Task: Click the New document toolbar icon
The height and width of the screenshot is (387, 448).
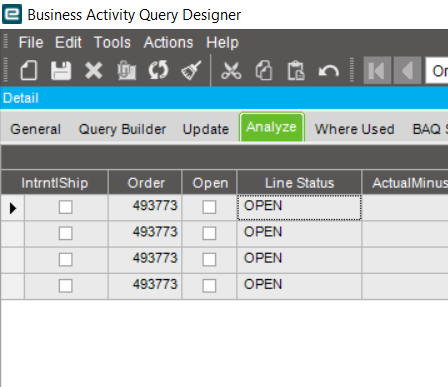Action: point(29,71)
